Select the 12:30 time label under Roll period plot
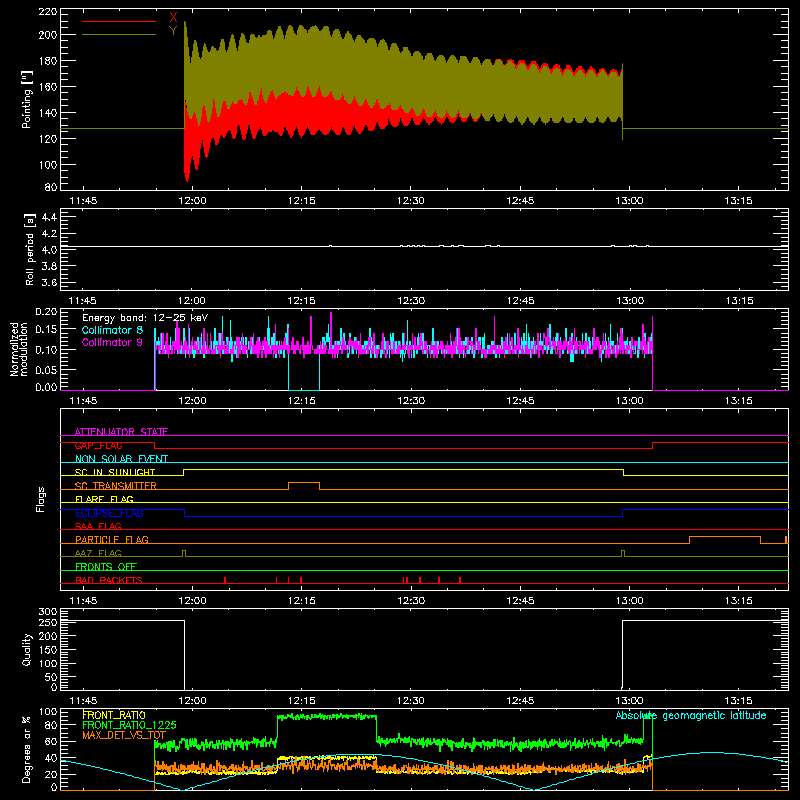This screenshot has width=800, height=800. click(411, 301)
